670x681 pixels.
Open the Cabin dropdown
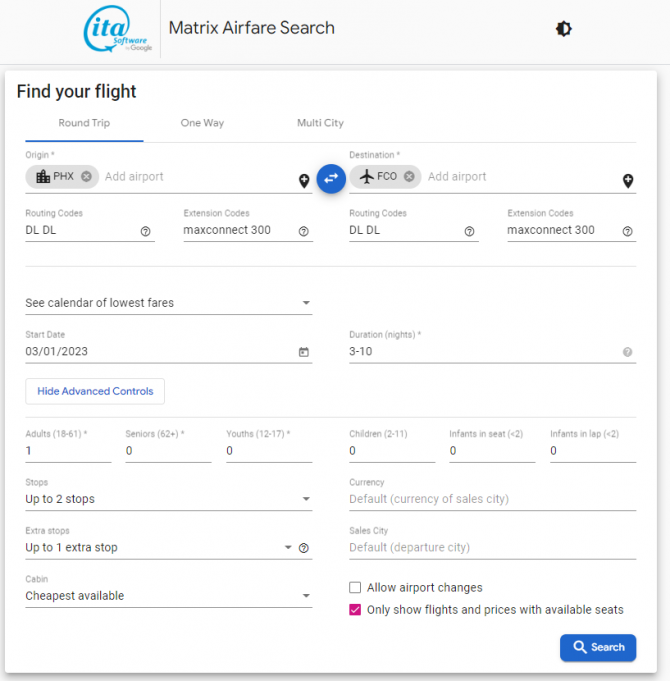(x=168, y=595)
